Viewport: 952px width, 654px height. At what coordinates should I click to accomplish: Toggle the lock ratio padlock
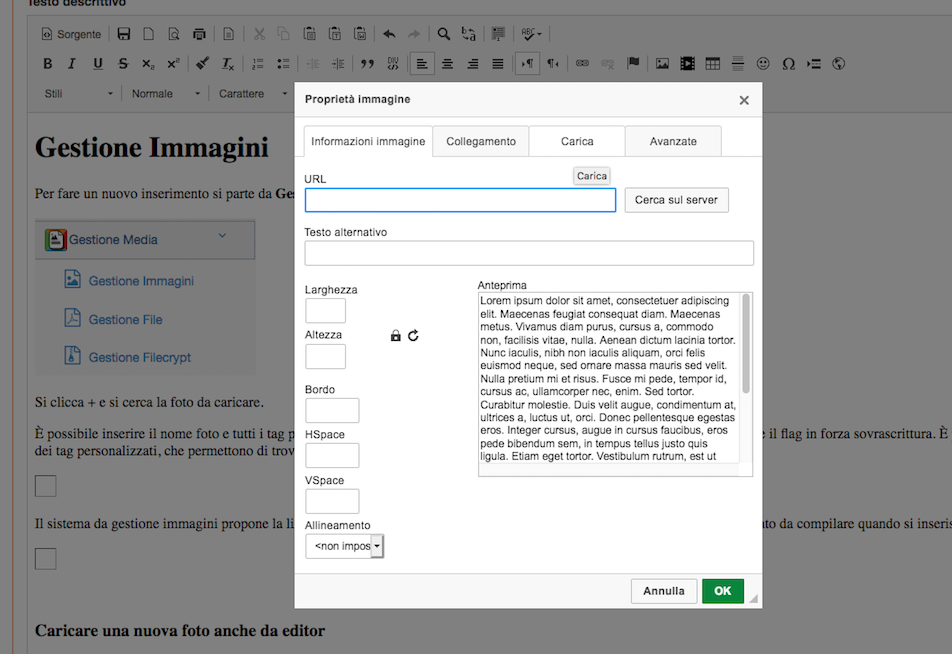point(396,336)
